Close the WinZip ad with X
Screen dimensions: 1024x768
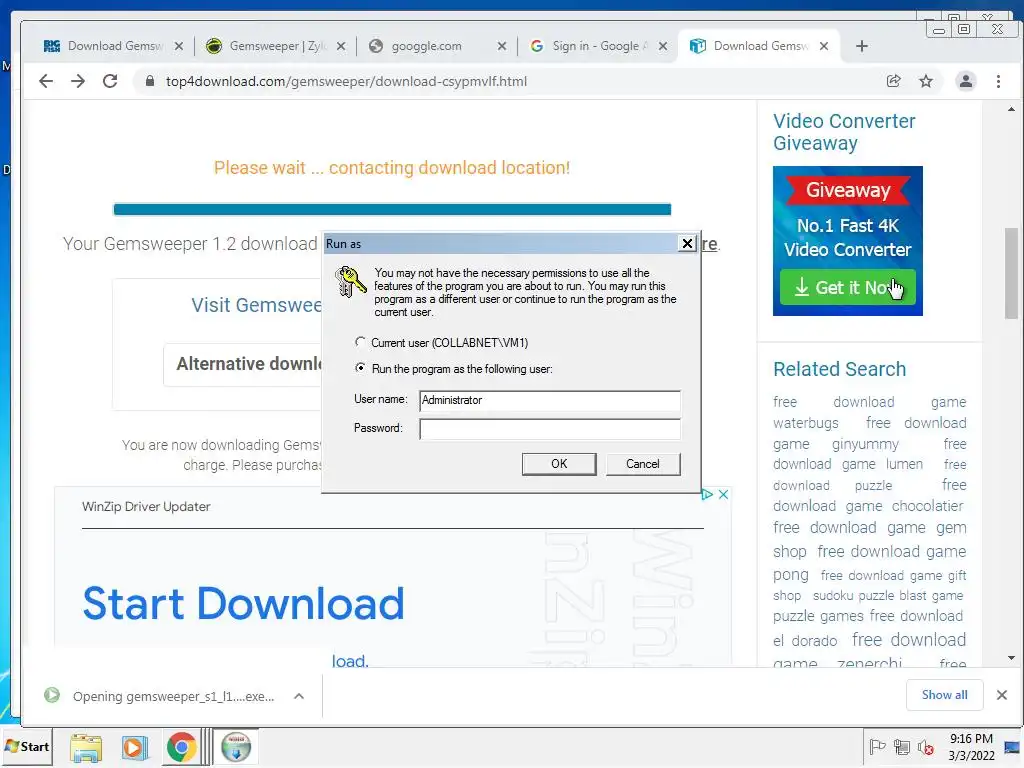(724, 494)
